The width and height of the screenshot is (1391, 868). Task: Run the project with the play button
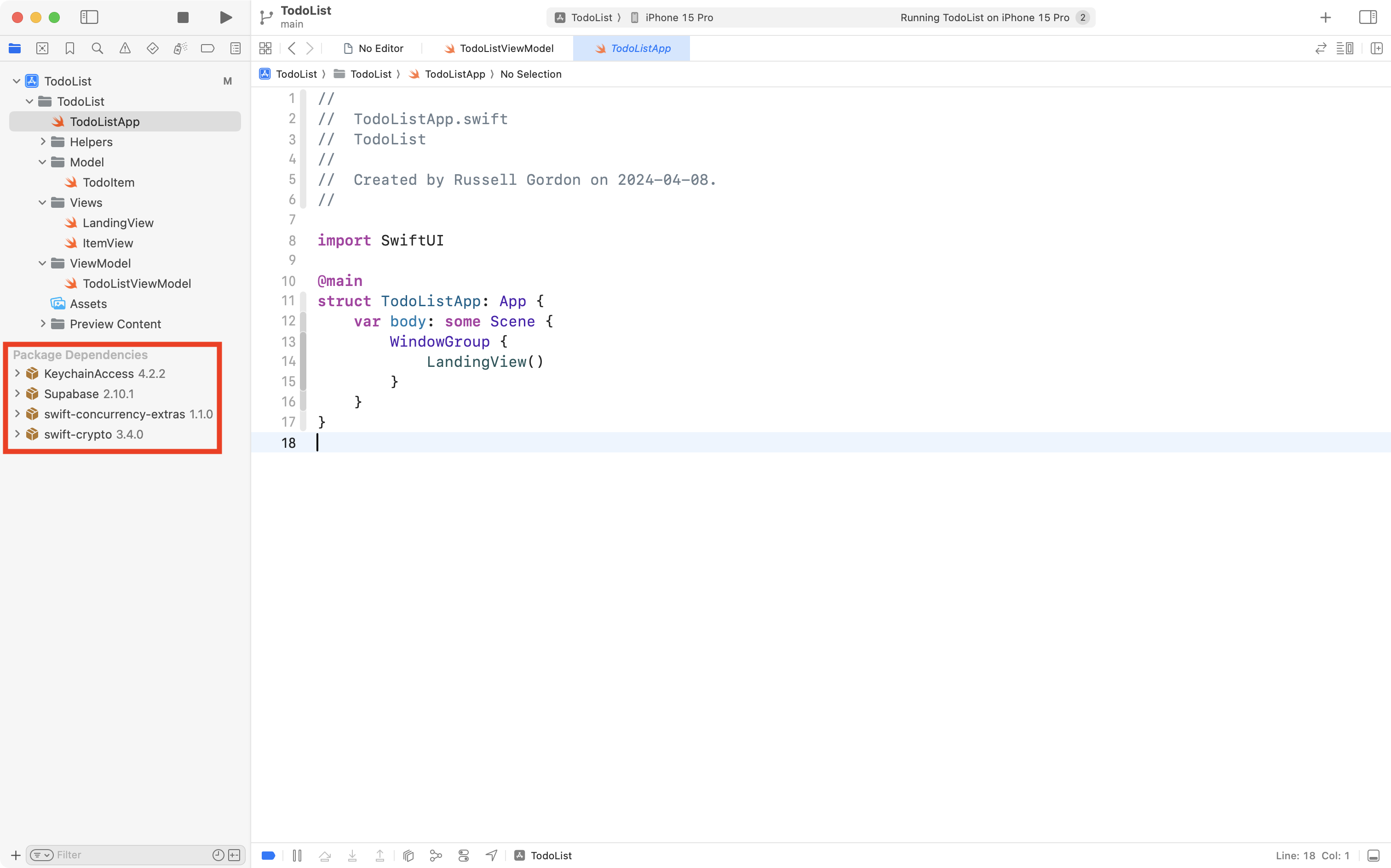225,17
